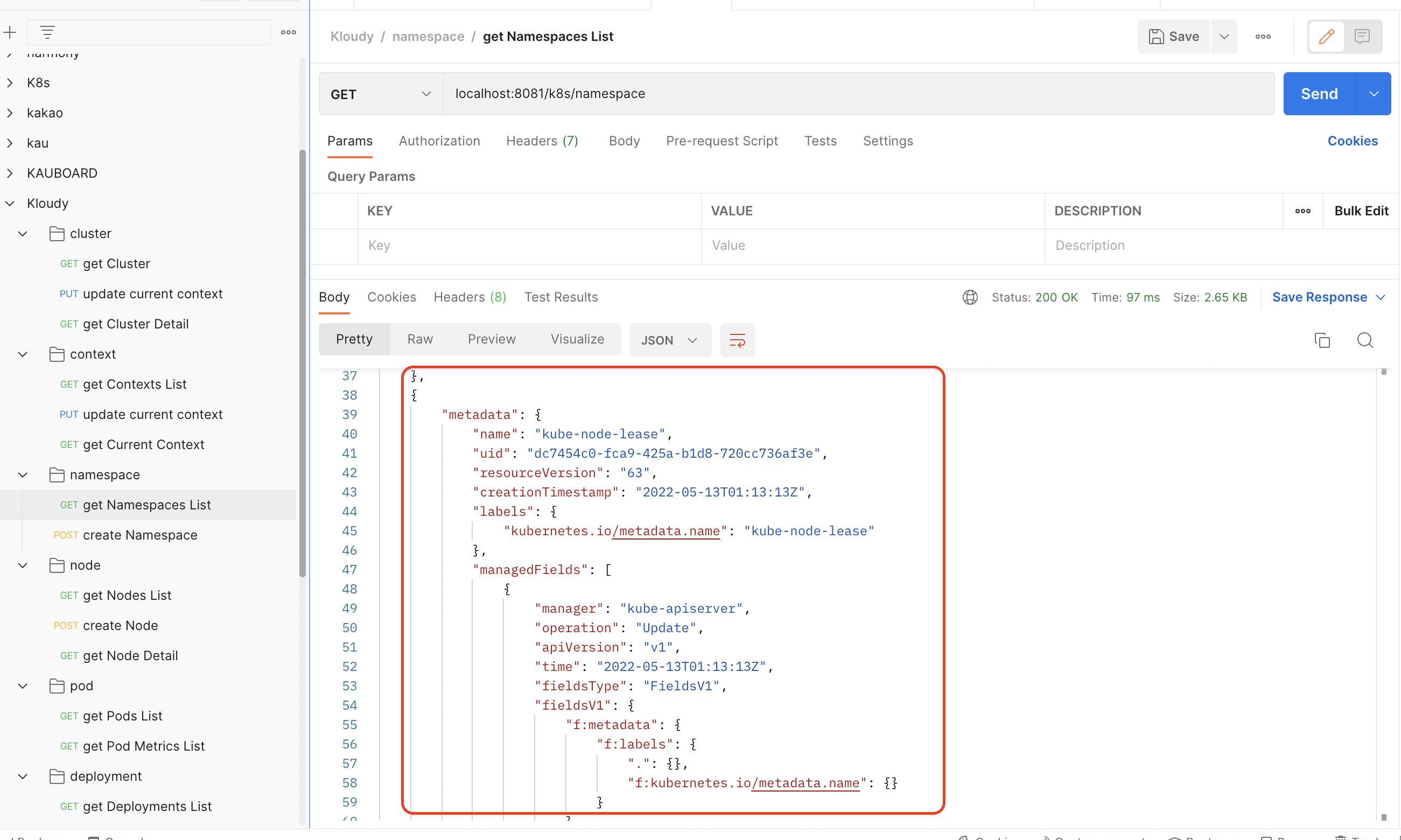This screenshot has height=840, width=1401.
Task: Toggle word wrap in response viewer
Action: tap(737, 340)
